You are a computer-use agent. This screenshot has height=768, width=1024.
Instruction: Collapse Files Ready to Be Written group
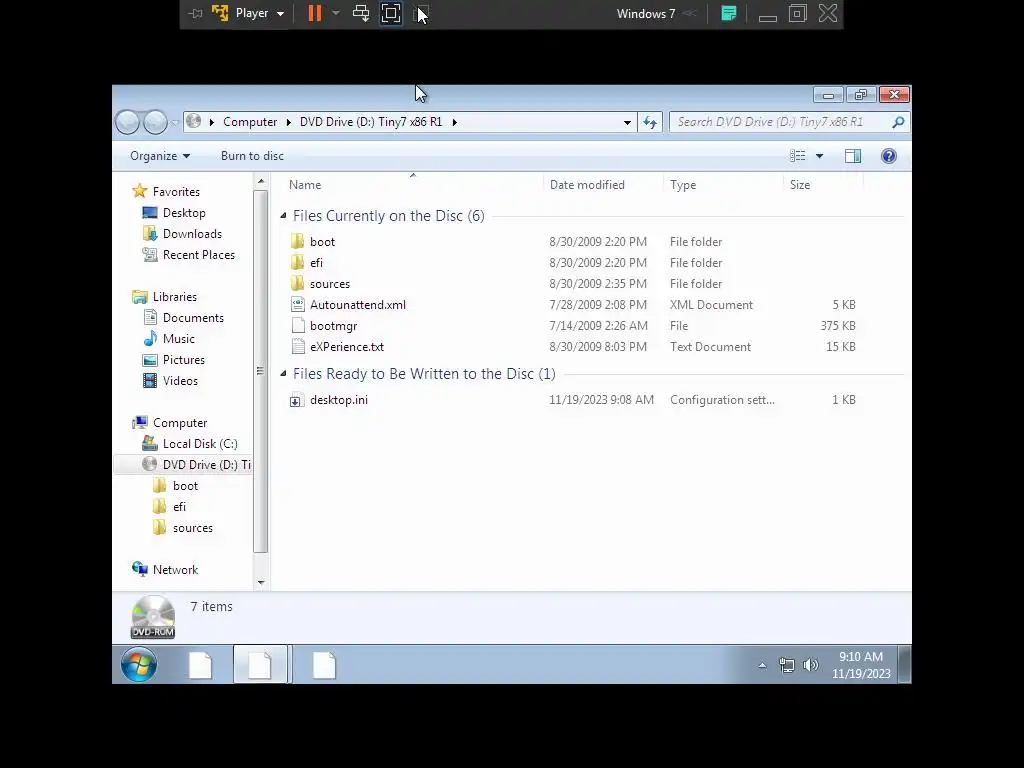283,374
